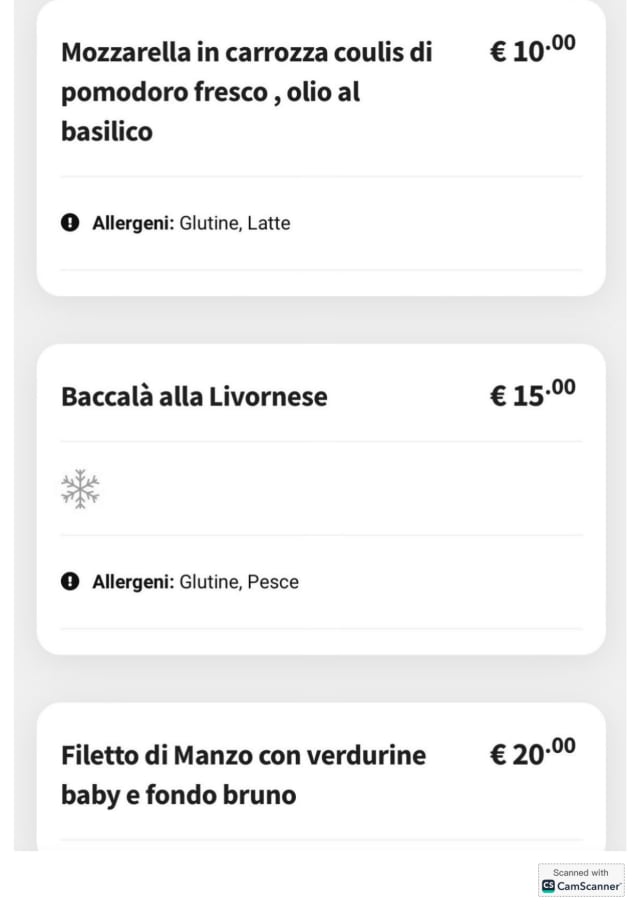Click the Allergeni label on Baccalà card
The image size is (640, 906).
pos(133,582)
